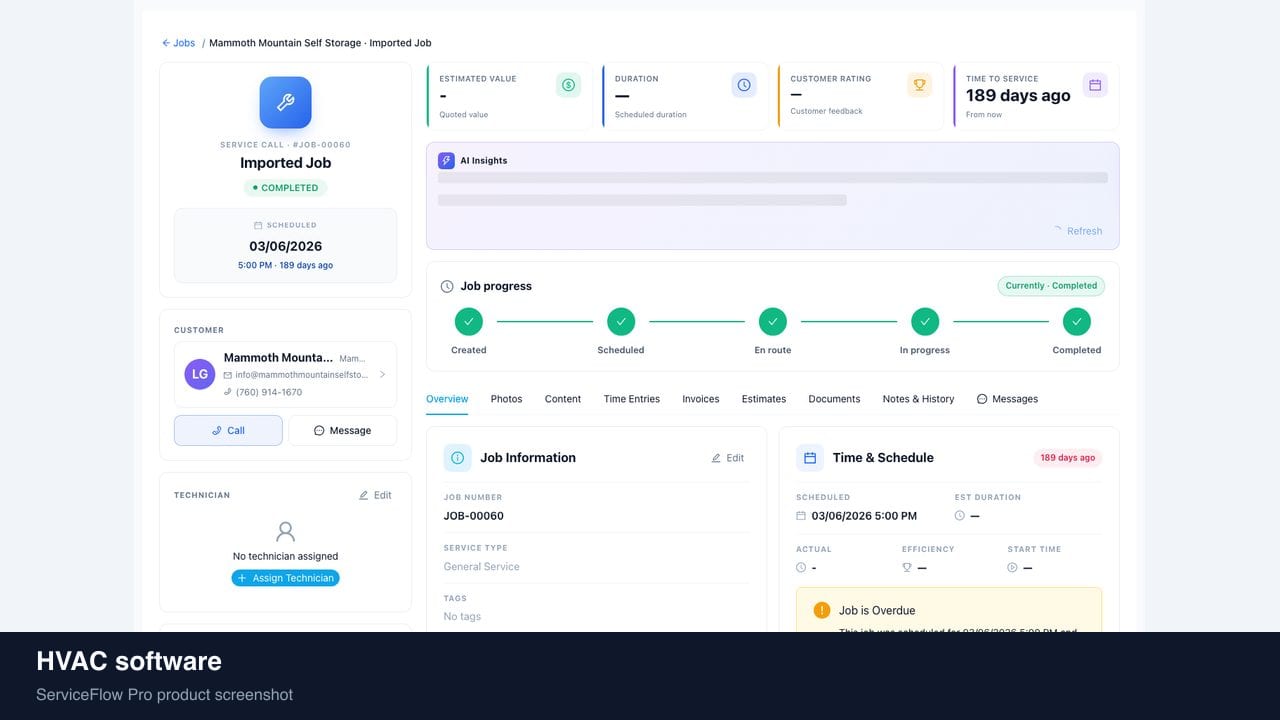The width and height of the screenshot is (1280, 720).
Task: Switch to the Overview tab
Action: click(x=447, y=399)
